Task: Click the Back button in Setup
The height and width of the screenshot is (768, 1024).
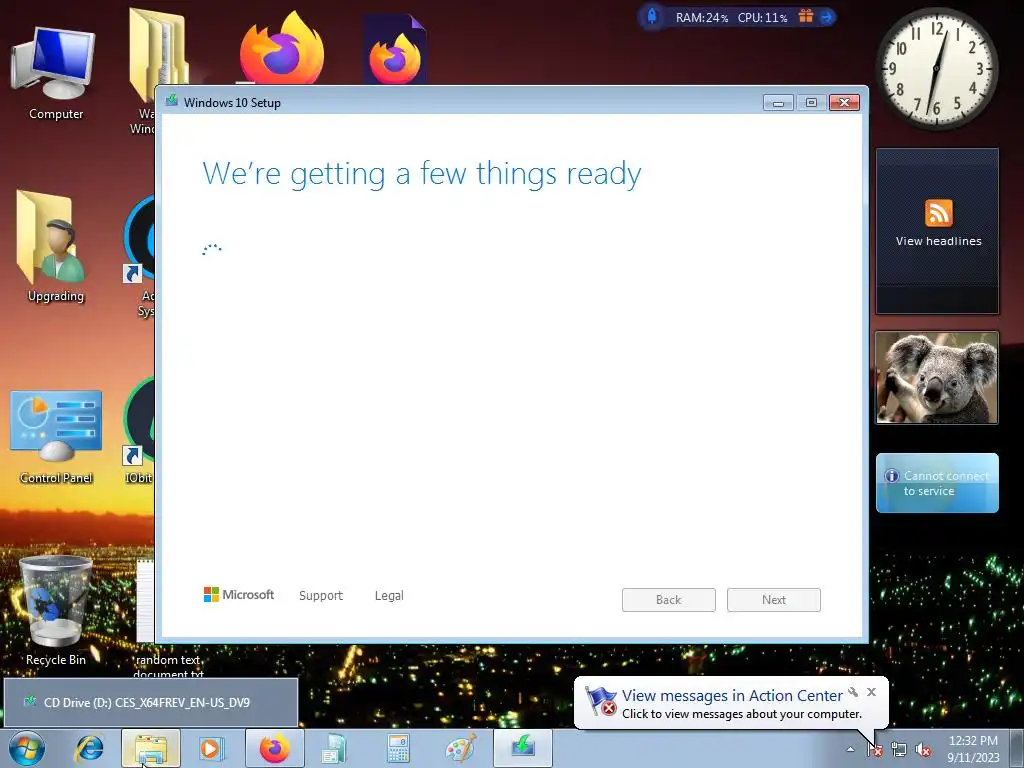Action: coord(669,600)
